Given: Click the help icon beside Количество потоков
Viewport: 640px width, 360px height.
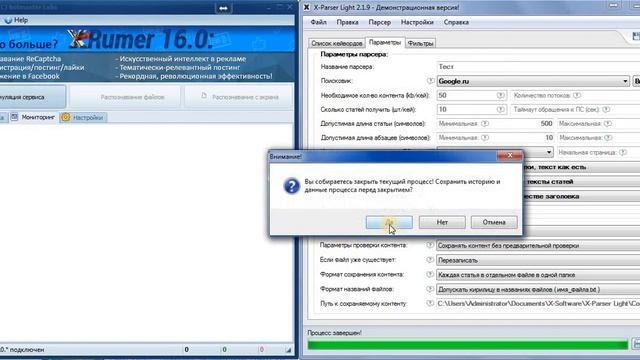Looking at the screenshot, I should click(x=577, y=95).
